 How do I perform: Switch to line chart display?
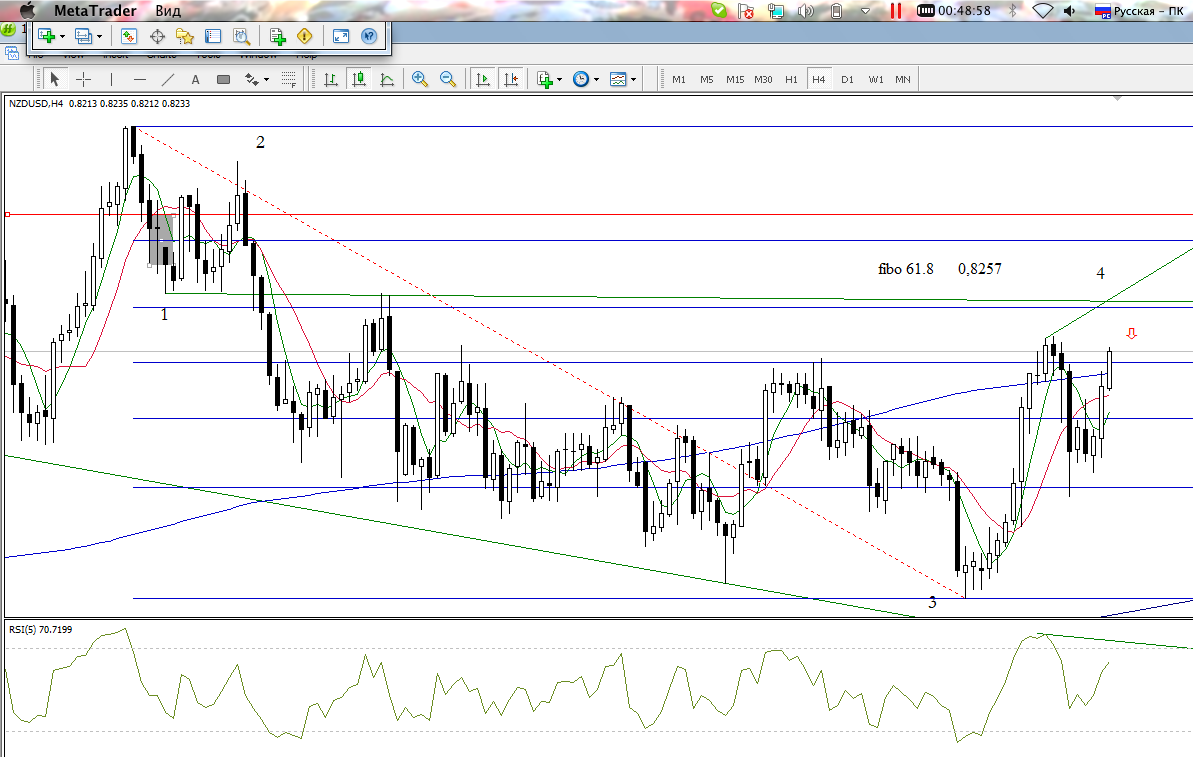[x=387, y=79]
